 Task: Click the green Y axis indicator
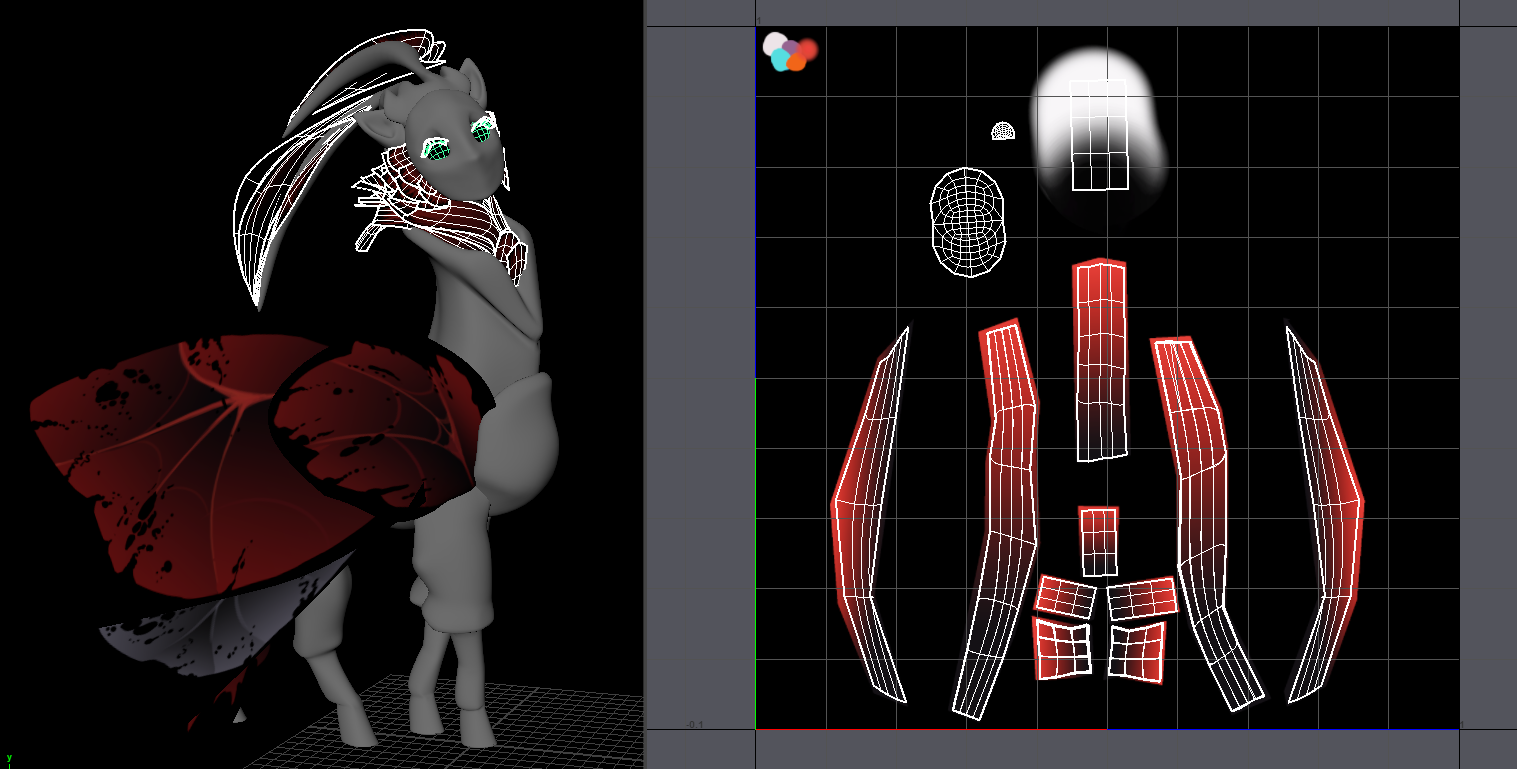9,758
